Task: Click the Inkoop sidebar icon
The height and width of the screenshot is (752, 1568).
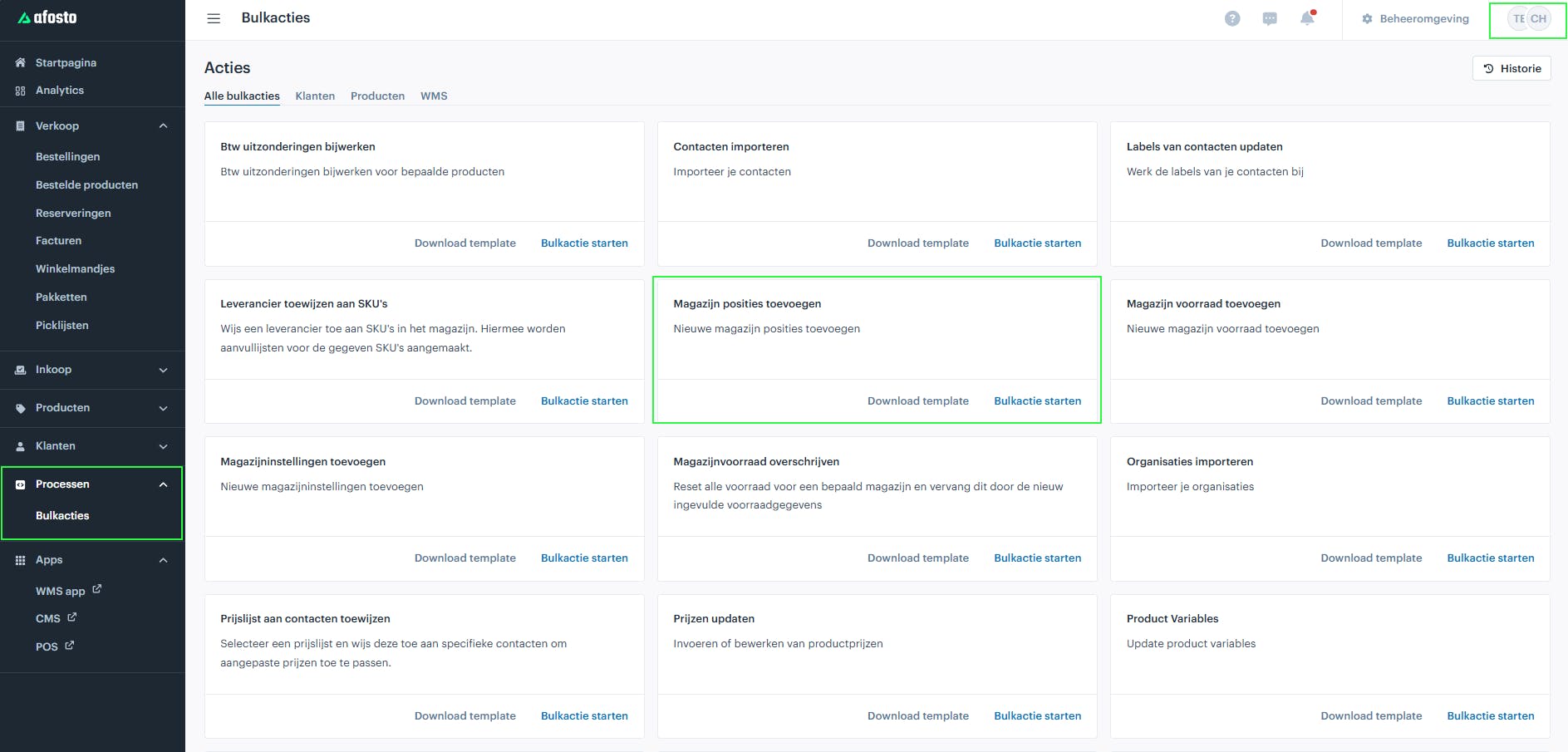Action: coord(21,370)
